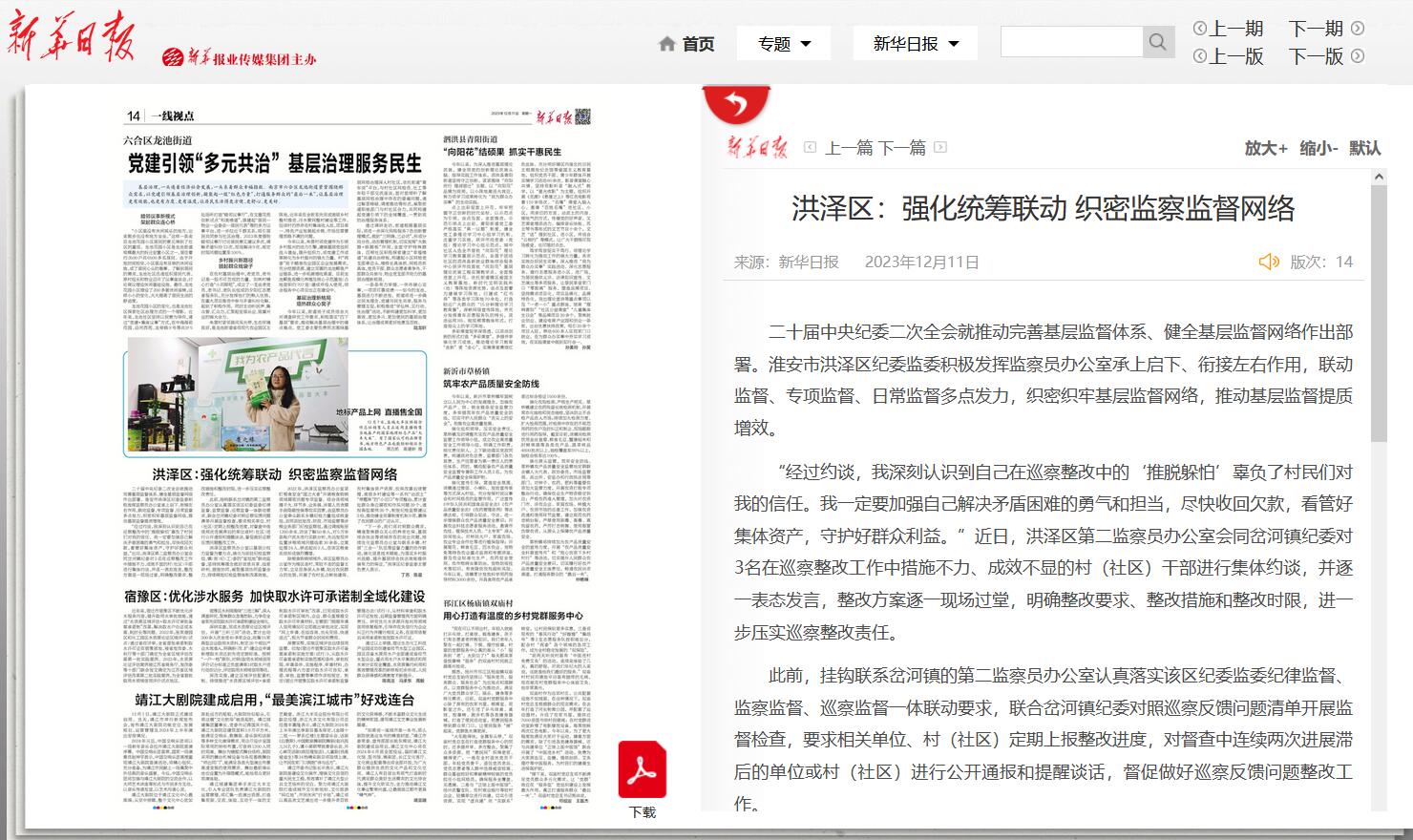Open the 首页 home link
Viewport: 1413px width, 840px height.
coord(698,44)
